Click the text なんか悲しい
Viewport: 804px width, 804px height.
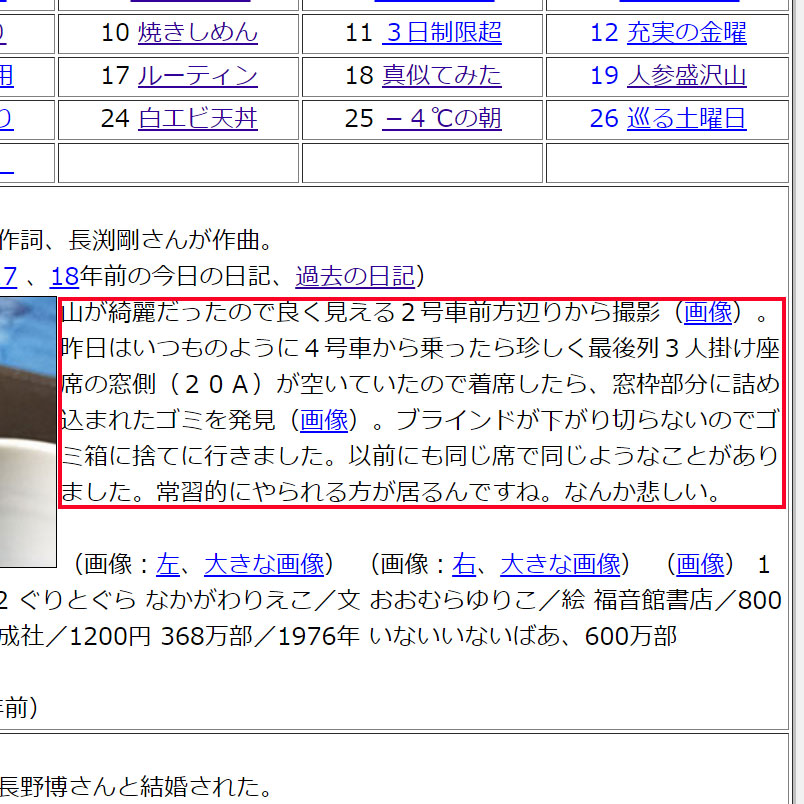(x=636, y=492)
